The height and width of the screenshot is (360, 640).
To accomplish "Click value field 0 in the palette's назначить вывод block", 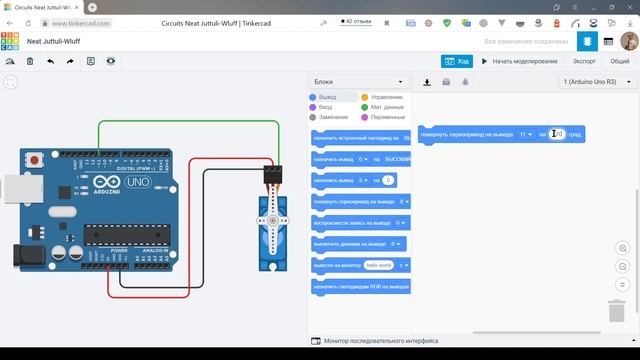I will tap(388, 180).
